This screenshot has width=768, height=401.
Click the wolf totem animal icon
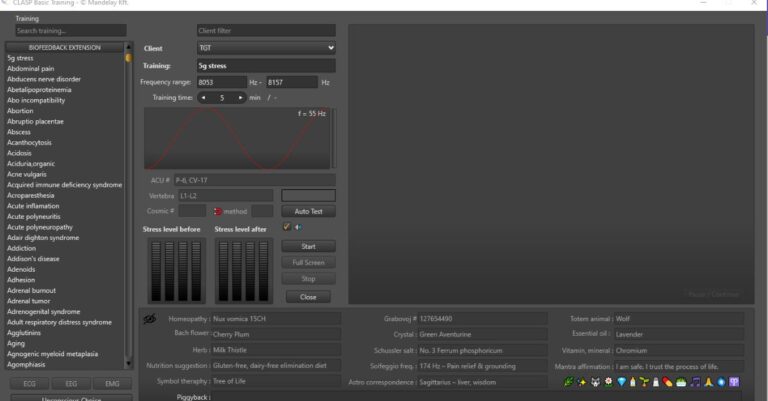[x=595, y=382]
